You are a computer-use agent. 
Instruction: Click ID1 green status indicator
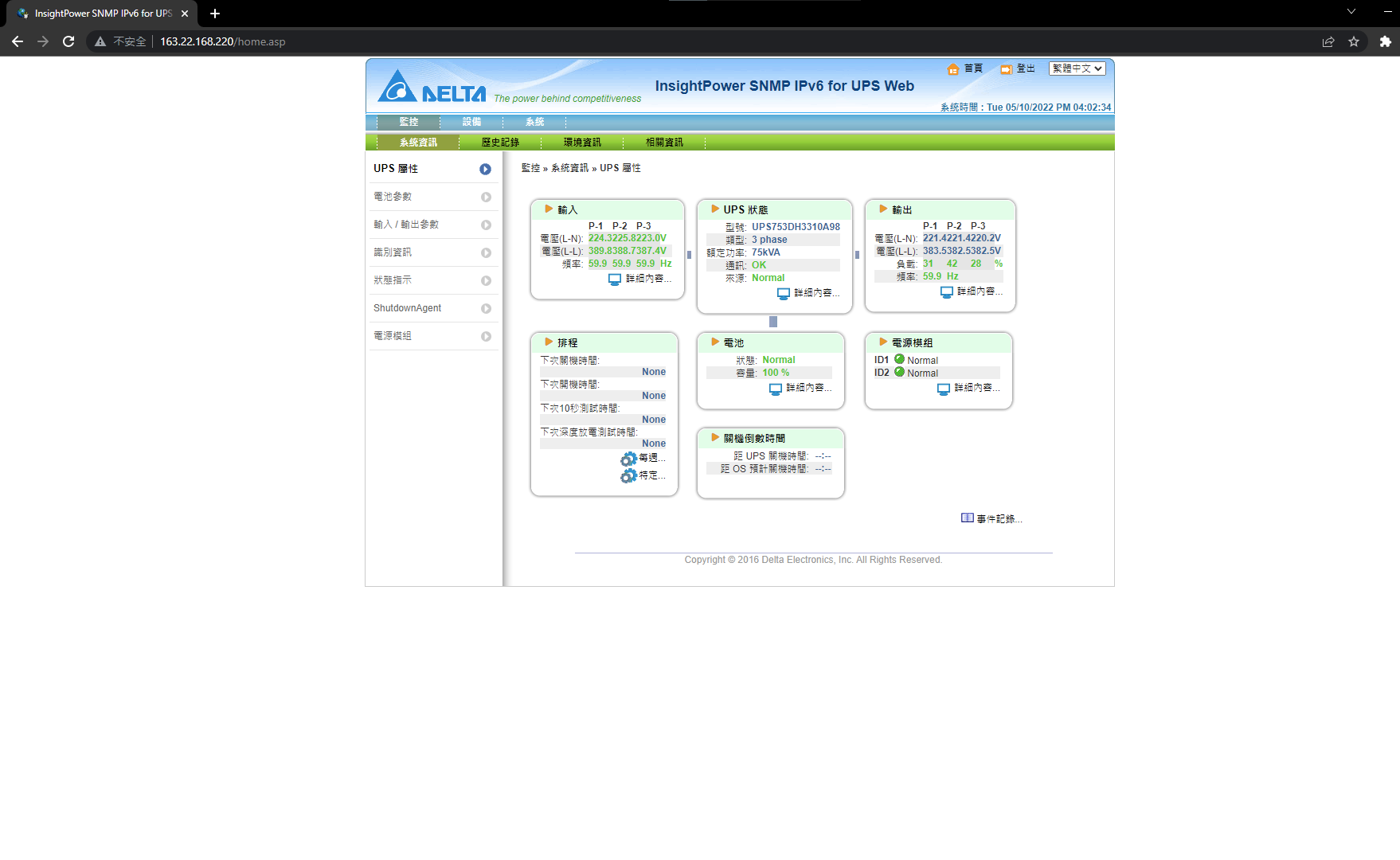coord(899,359)
